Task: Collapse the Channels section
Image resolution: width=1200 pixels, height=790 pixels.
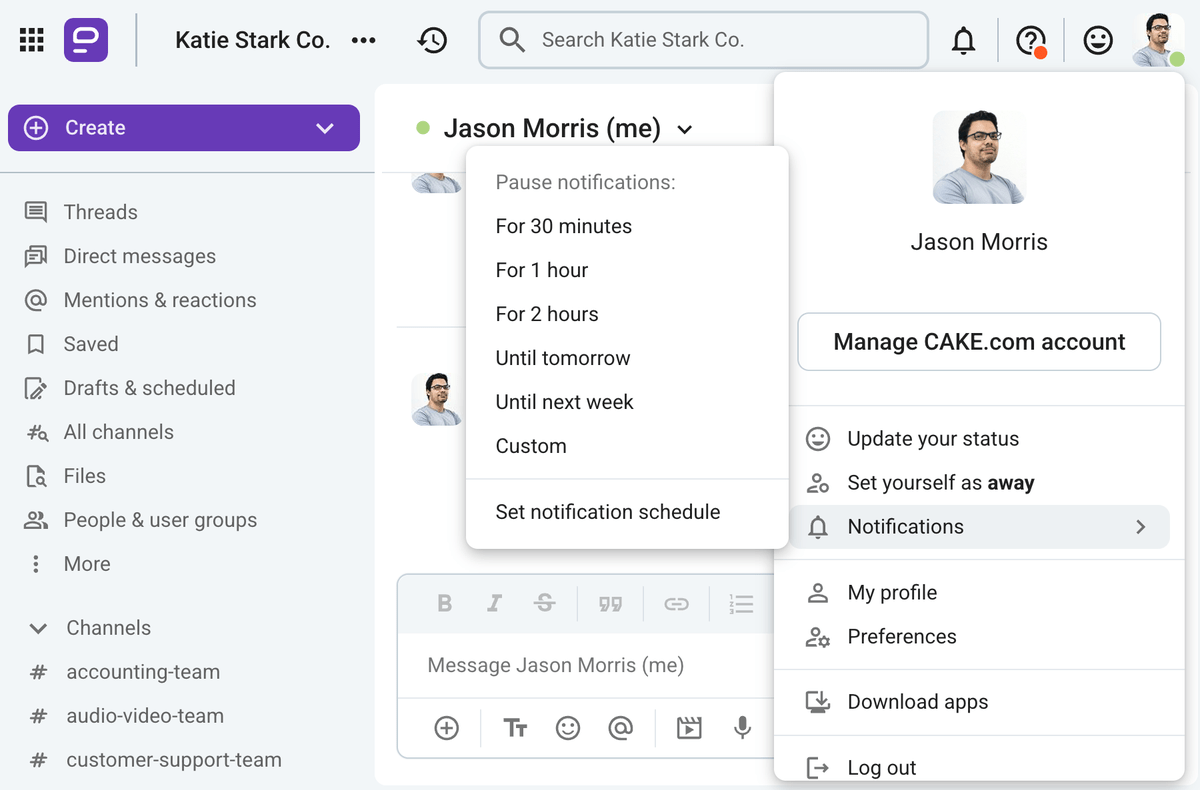Action: tap(37, 627)
